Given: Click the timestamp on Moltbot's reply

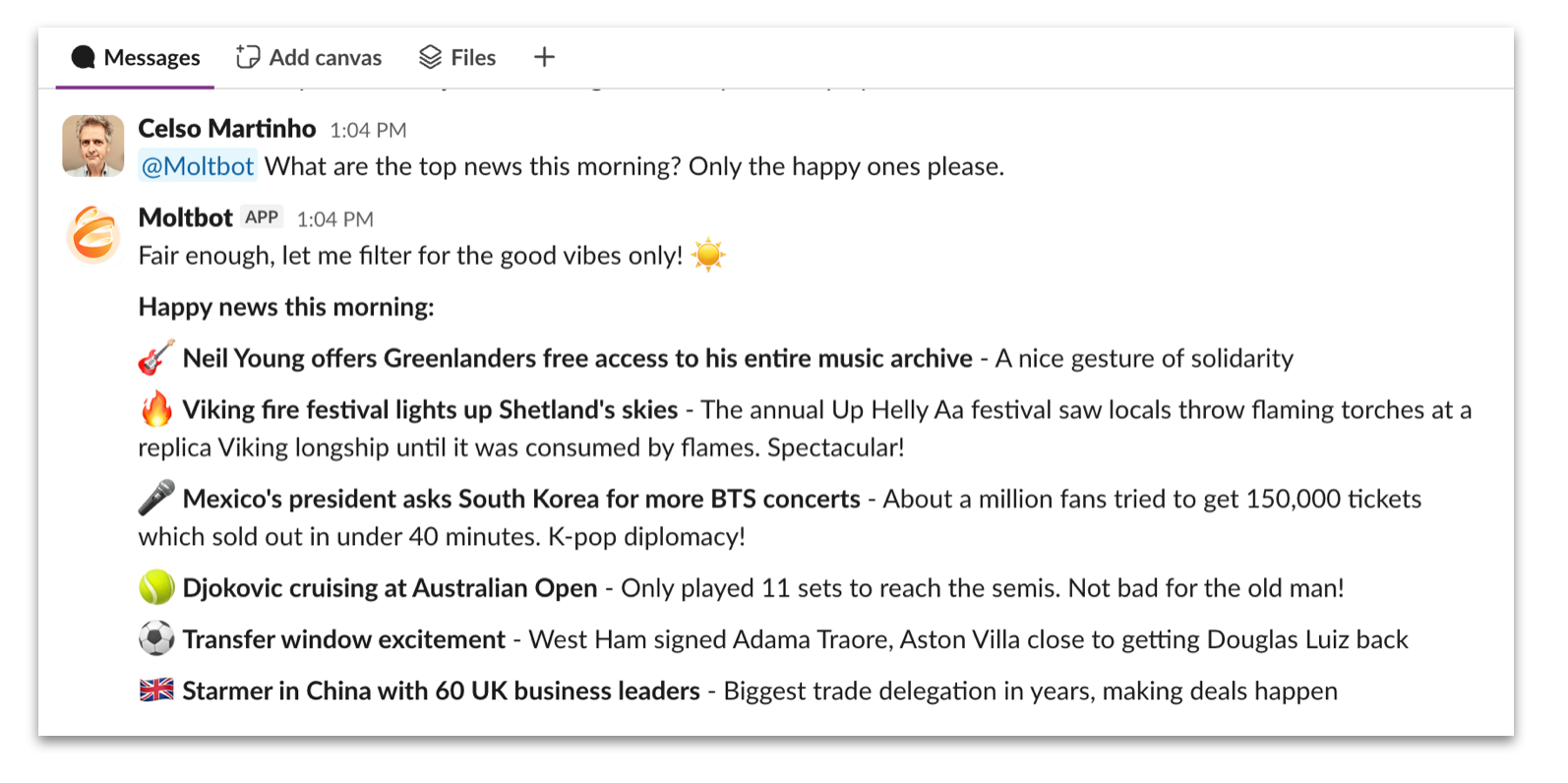Looking at the screenshot, I should coord(335,219).
